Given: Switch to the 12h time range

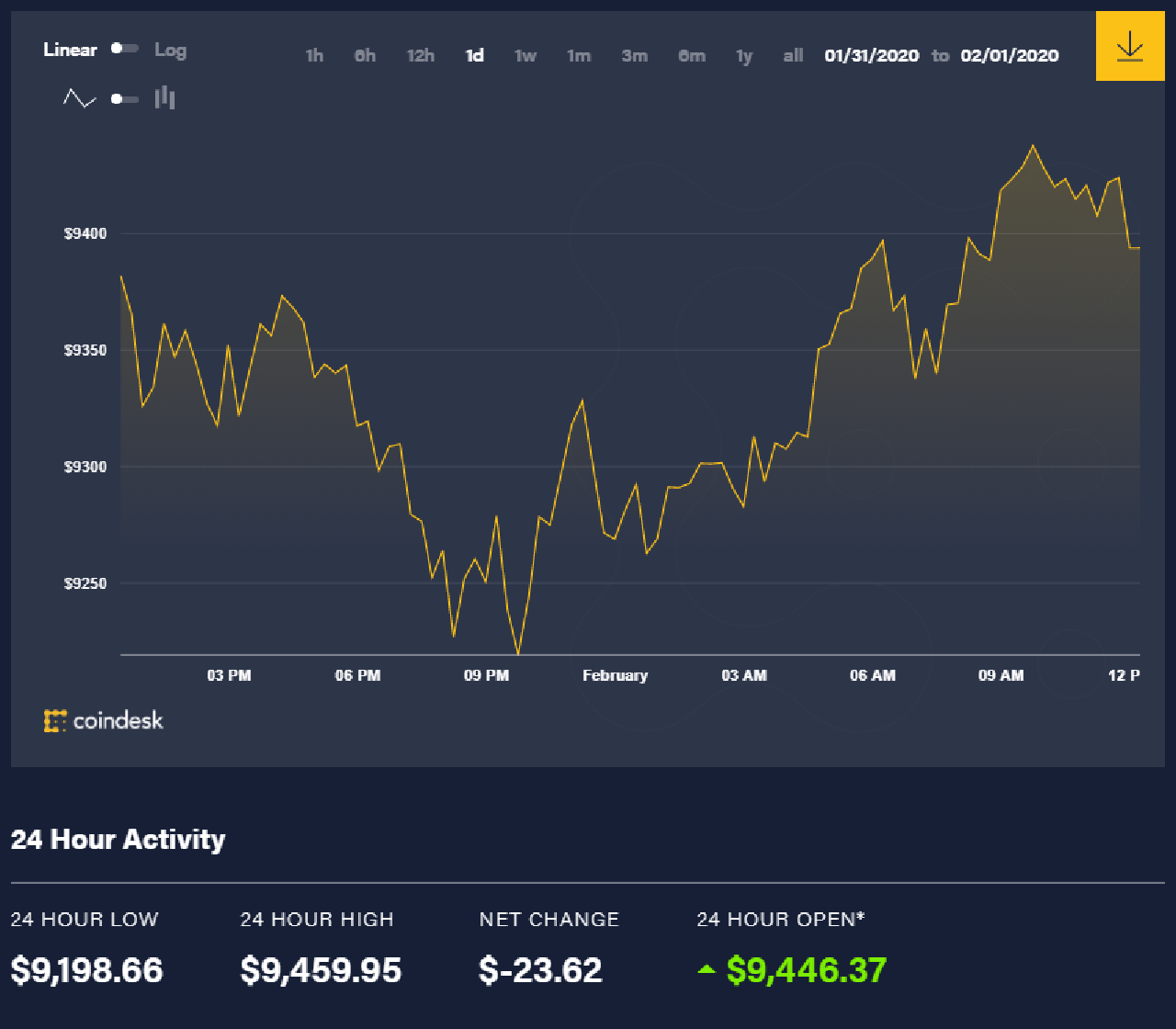Looking at the screenshot, I should coord(421,56).
